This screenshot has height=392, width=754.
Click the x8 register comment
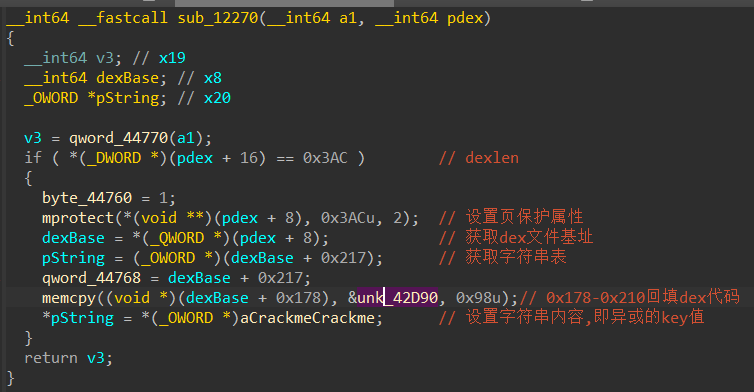click(213, 78)
